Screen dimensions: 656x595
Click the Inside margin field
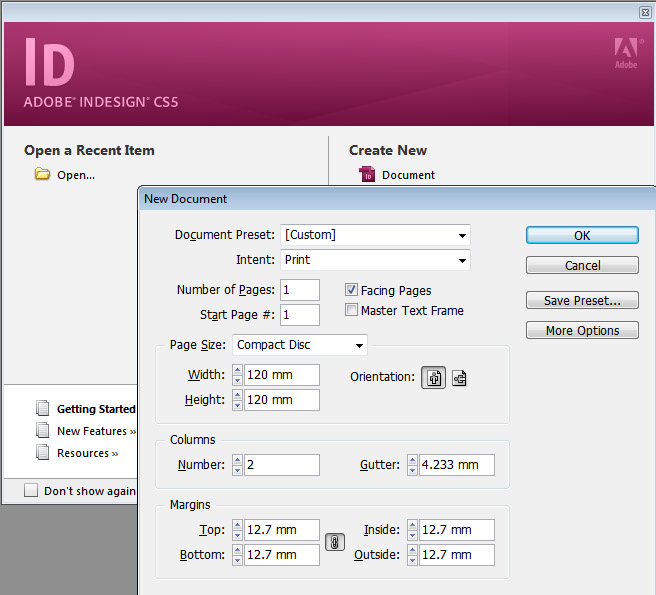(456, 530)
